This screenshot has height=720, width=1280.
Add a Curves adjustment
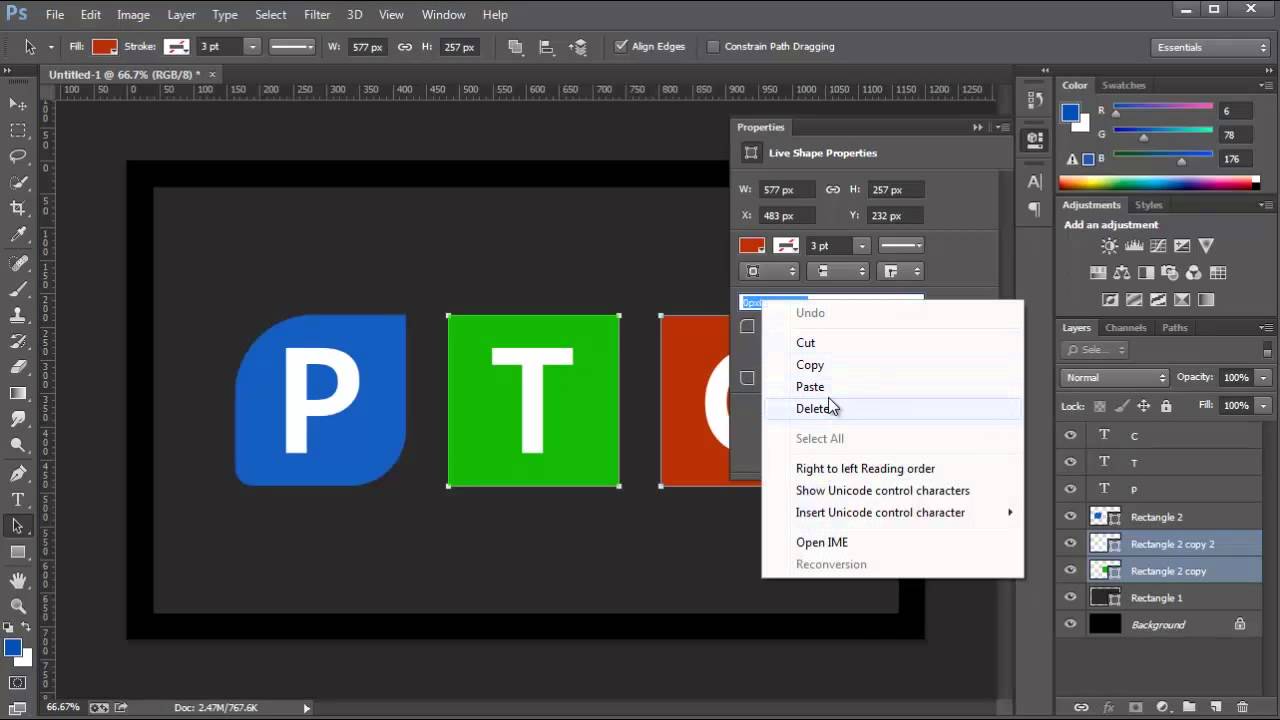click(x=1158, y=246)
